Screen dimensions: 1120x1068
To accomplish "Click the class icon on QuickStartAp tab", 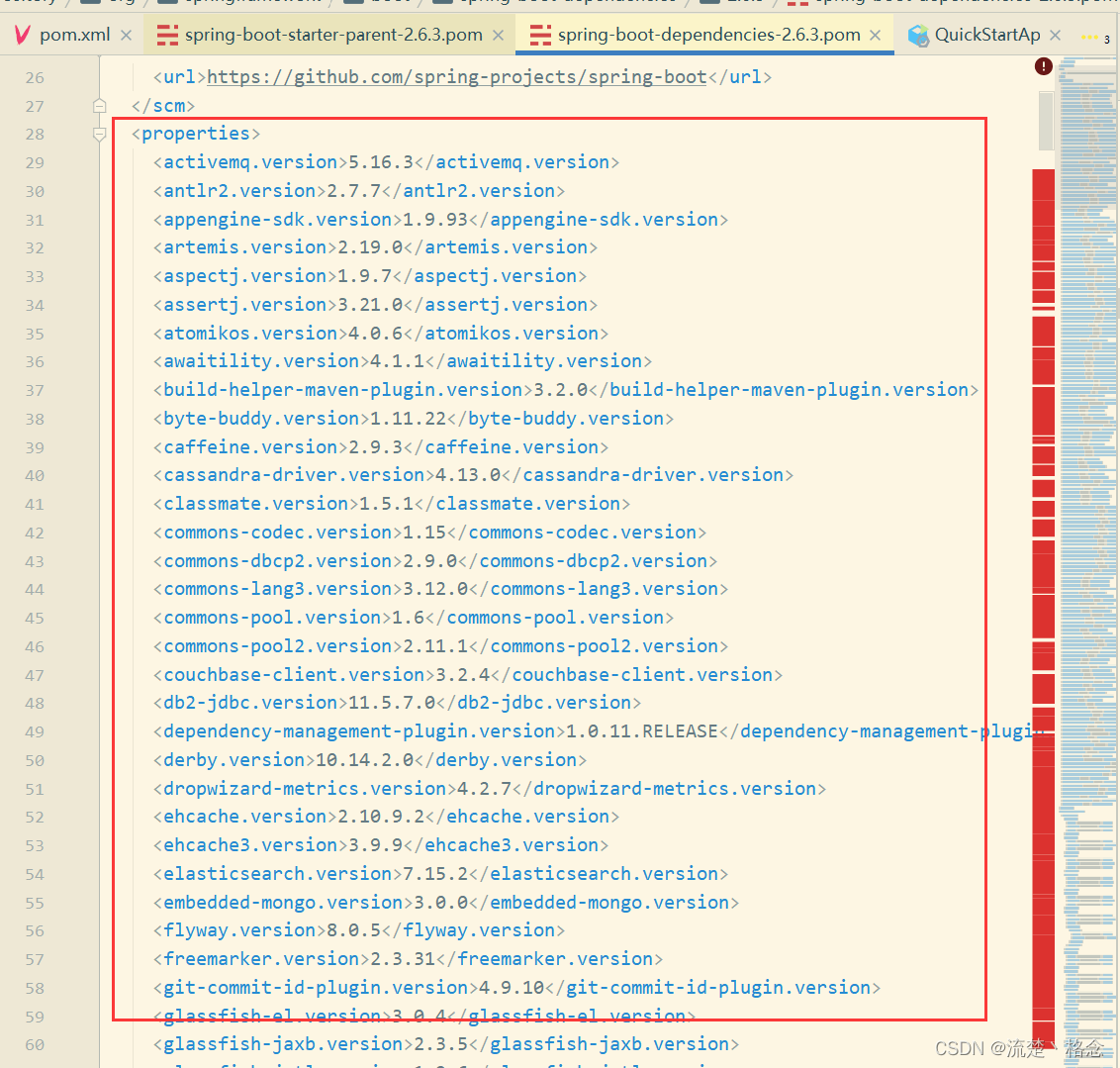I will [x=918, y=35].
